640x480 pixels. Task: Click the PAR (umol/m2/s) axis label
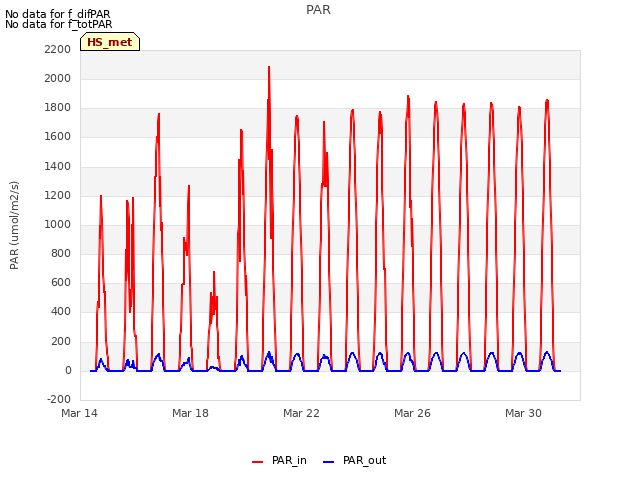click(x=14, y=225)
